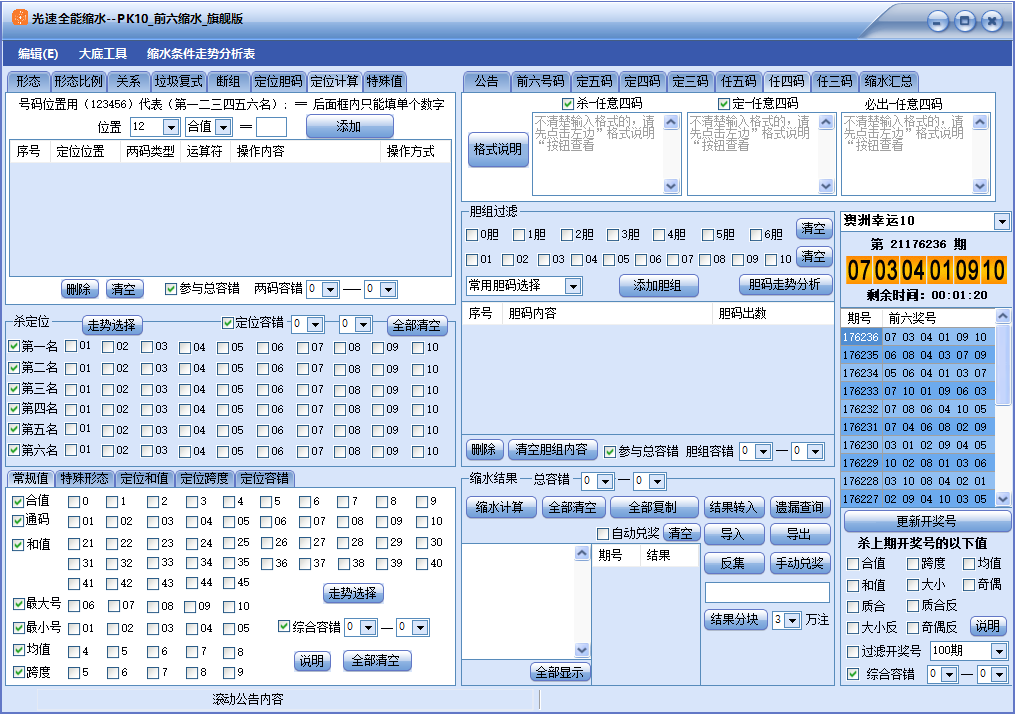Expand the 常用胆码选择 dropdown
Screen dimensions: 1015x715
pyautogui.click(x=573, y=286)
